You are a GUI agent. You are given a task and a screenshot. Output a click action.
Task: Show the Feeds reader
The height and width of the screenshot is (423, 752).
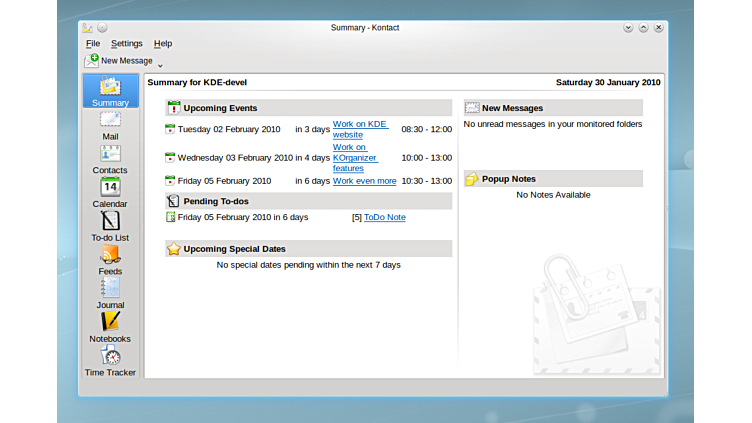[x=110, y=260]
